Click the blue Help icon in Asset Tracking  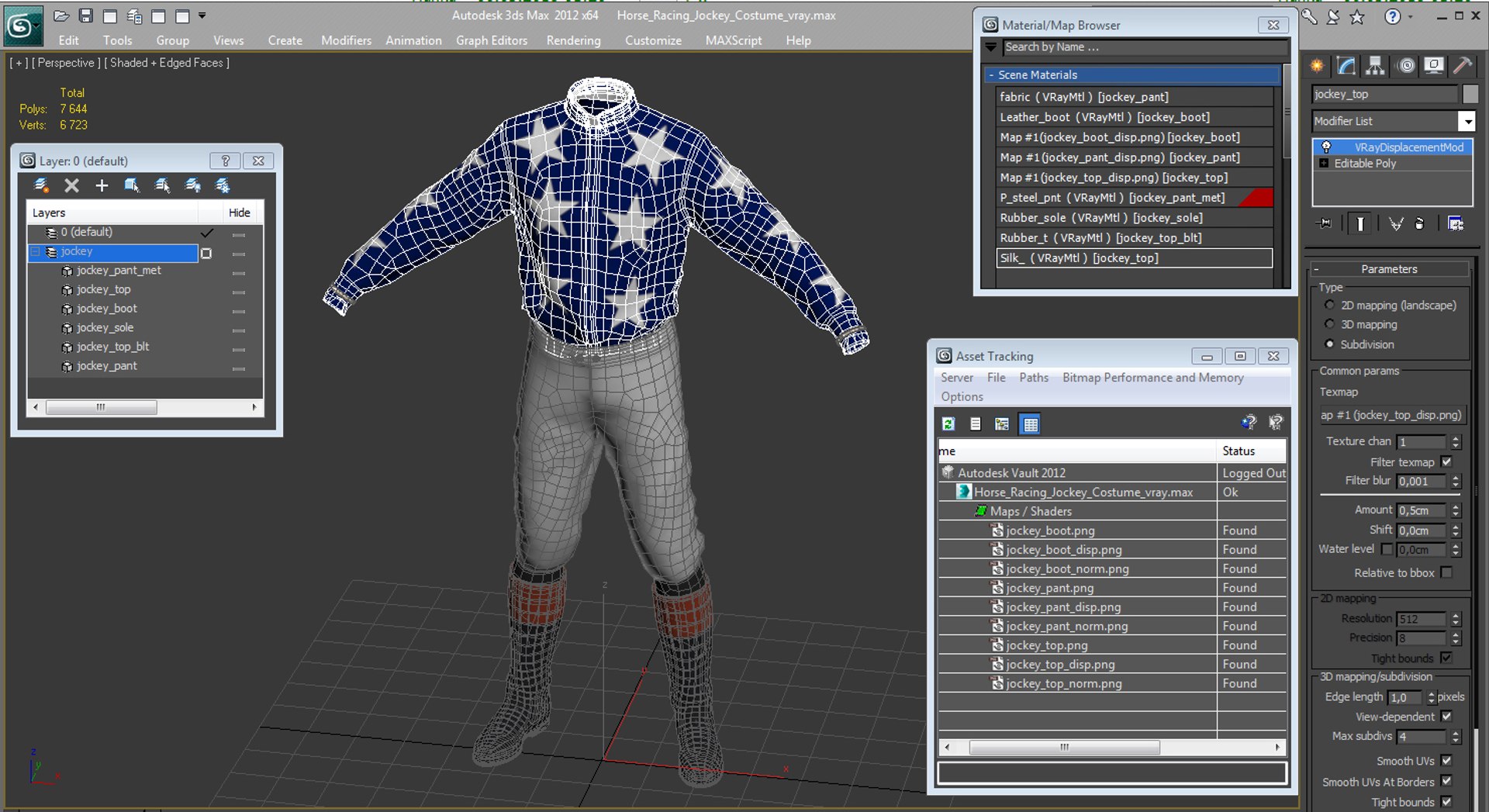click(1249, 422)
